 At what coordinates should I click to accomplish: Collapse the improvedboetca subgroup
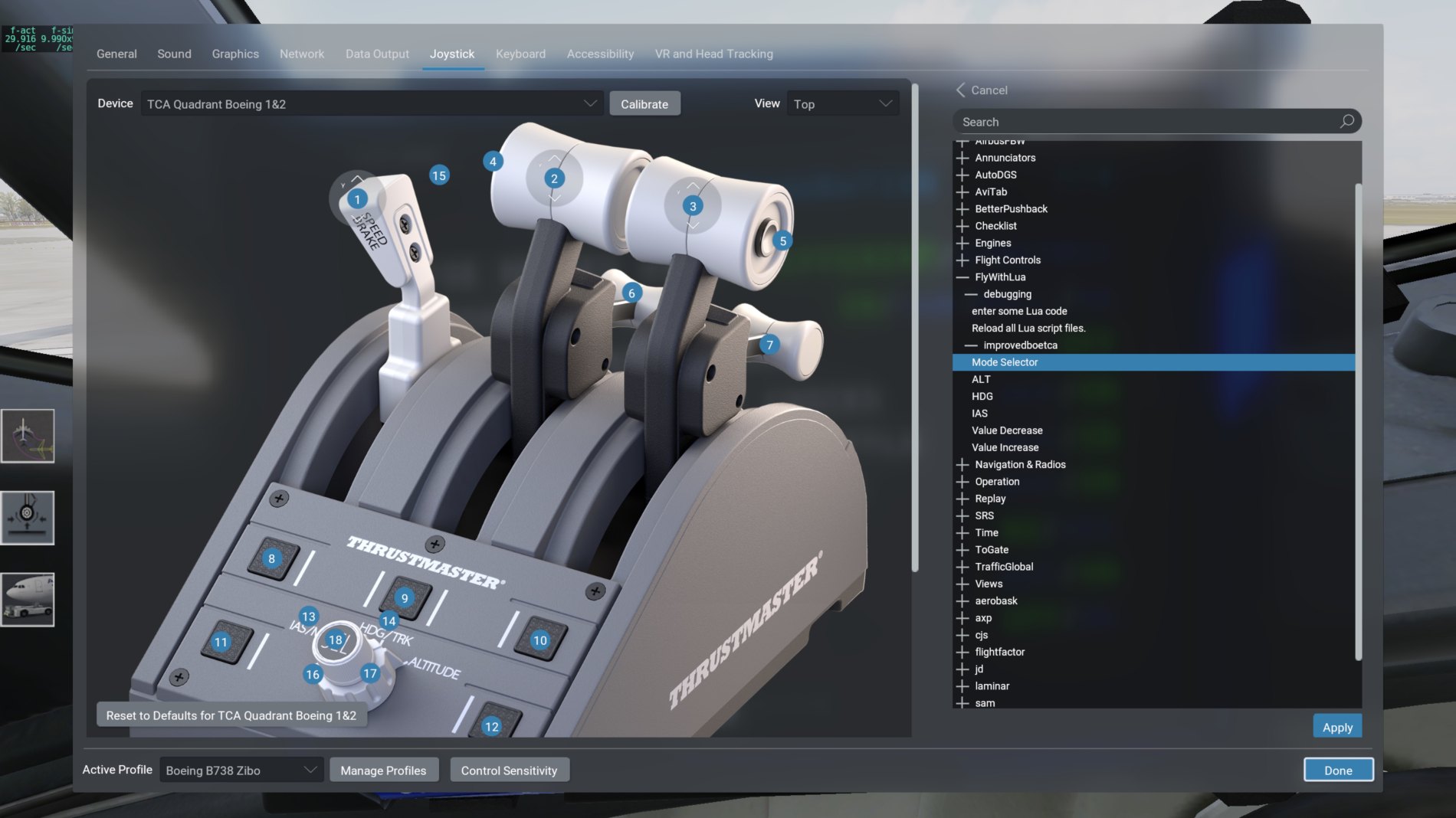[971, 345]
